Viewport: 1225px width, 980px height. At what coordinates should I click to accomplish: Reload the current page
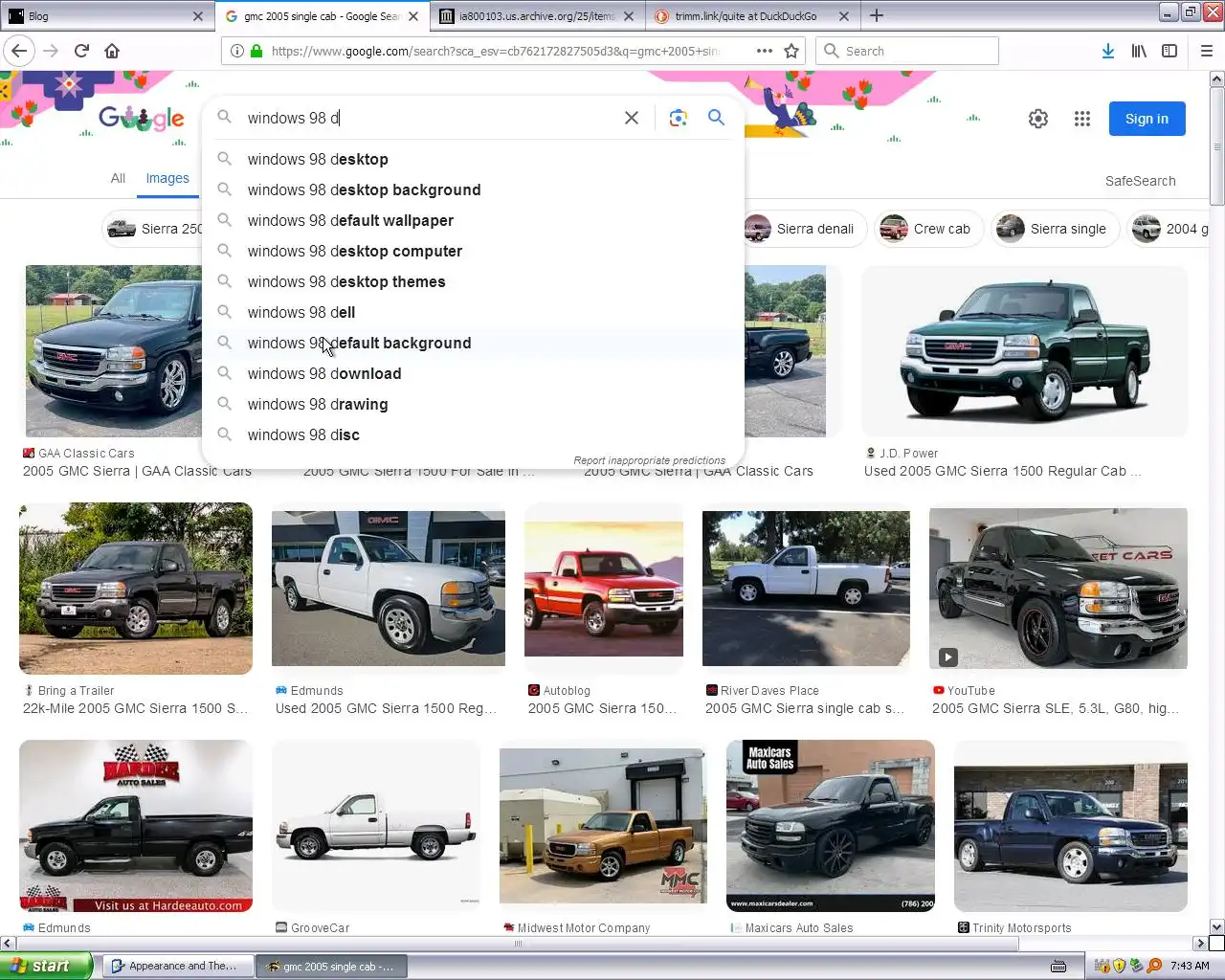(81, 51)
